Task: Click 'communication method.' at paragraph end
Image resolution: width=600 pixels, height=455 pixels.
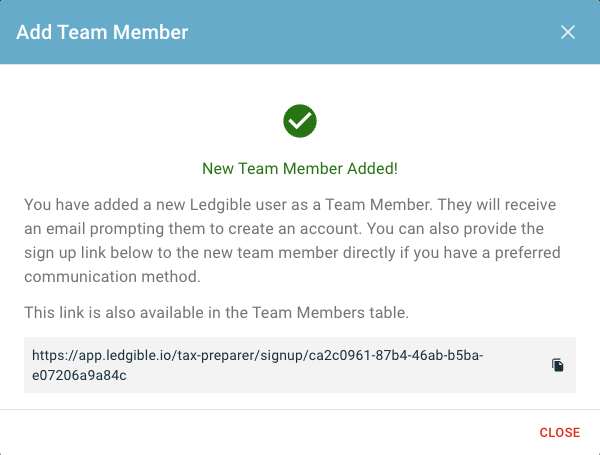Action: click(112, 277)
